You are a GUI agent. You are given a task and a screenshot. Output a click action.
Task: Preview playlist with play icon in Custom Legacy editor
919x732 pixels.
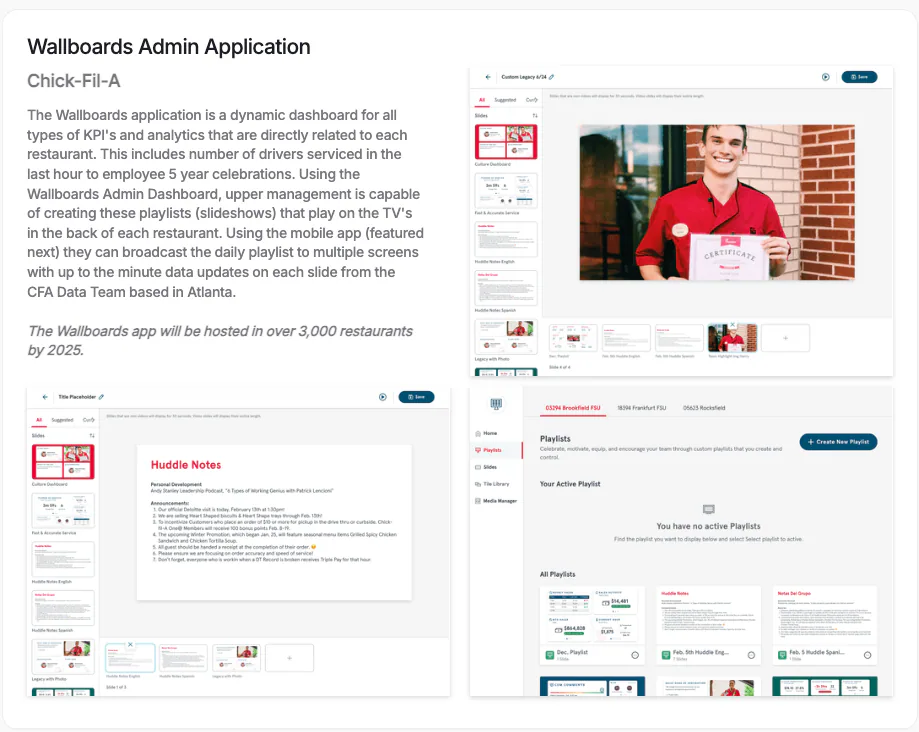tap(825, 77)
